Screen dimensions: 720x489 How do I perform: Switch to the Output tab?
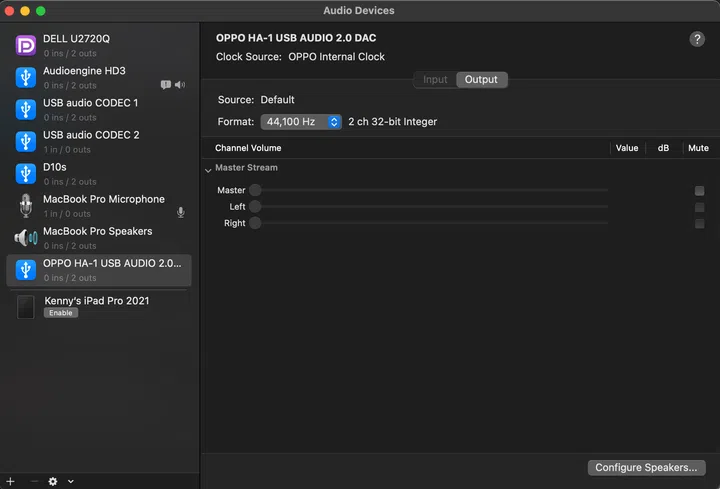coord(482,79)
